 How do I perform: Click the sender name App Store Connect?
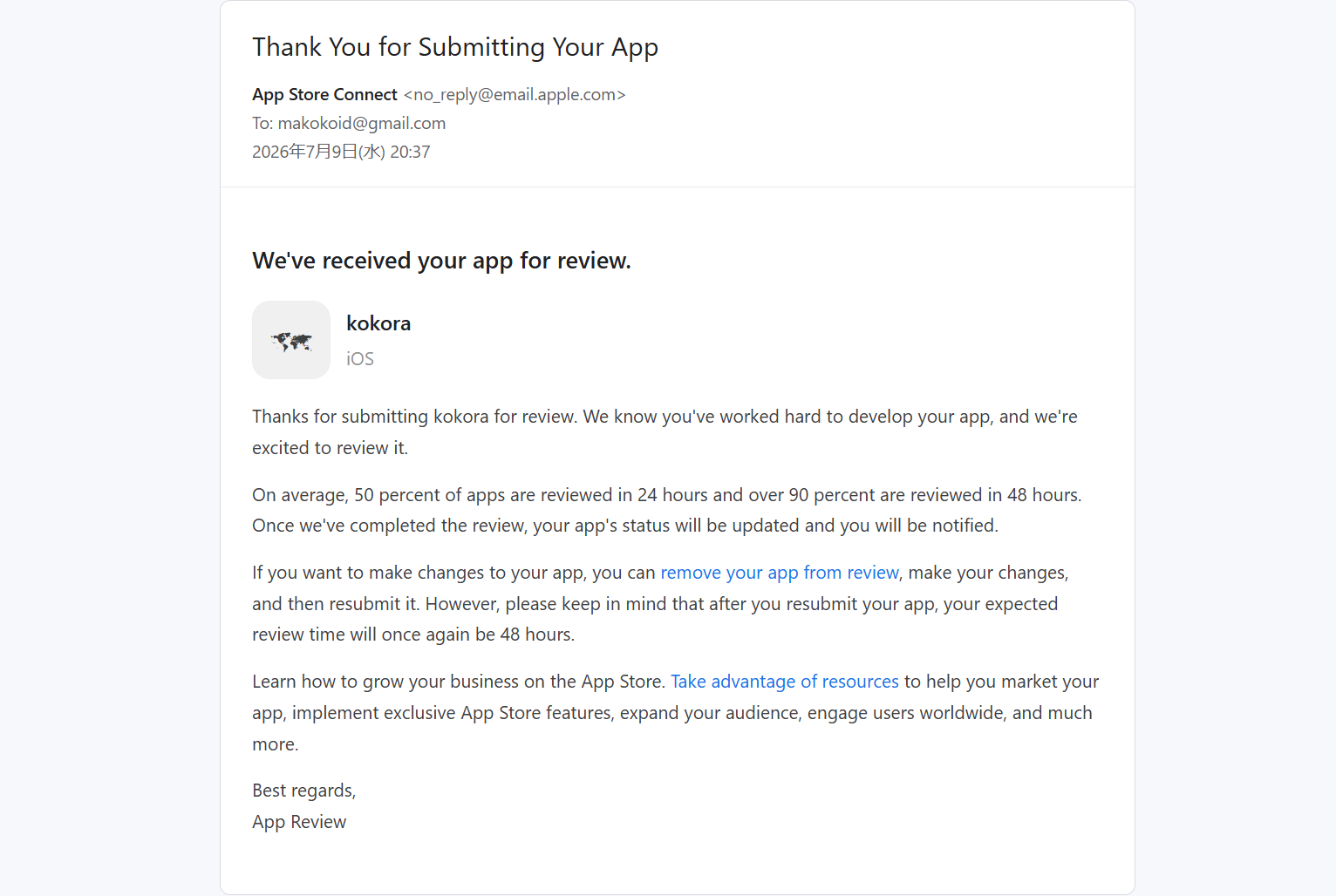[x=324, y=94]
